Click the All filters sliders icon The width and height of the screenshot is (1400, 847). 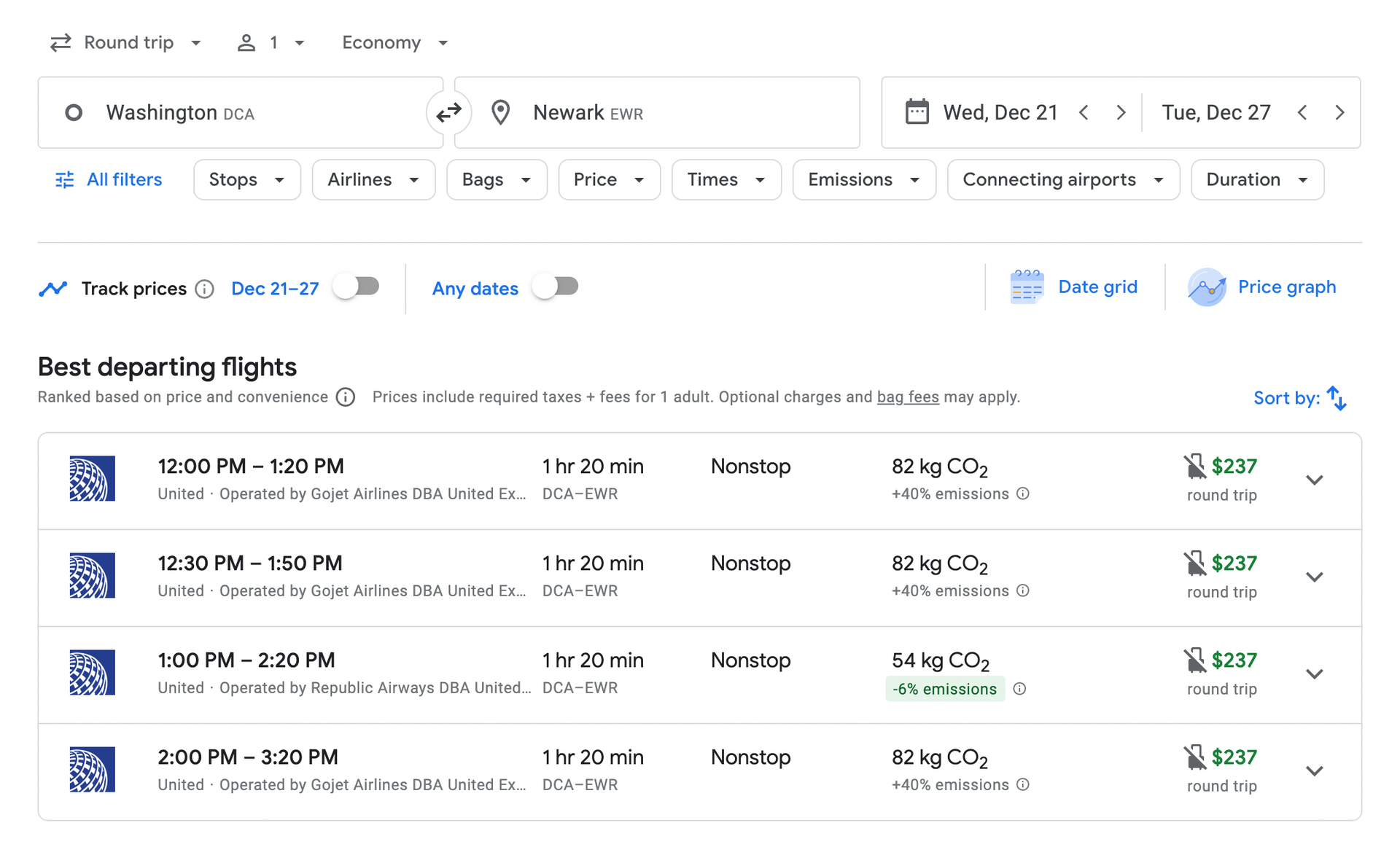64,179
